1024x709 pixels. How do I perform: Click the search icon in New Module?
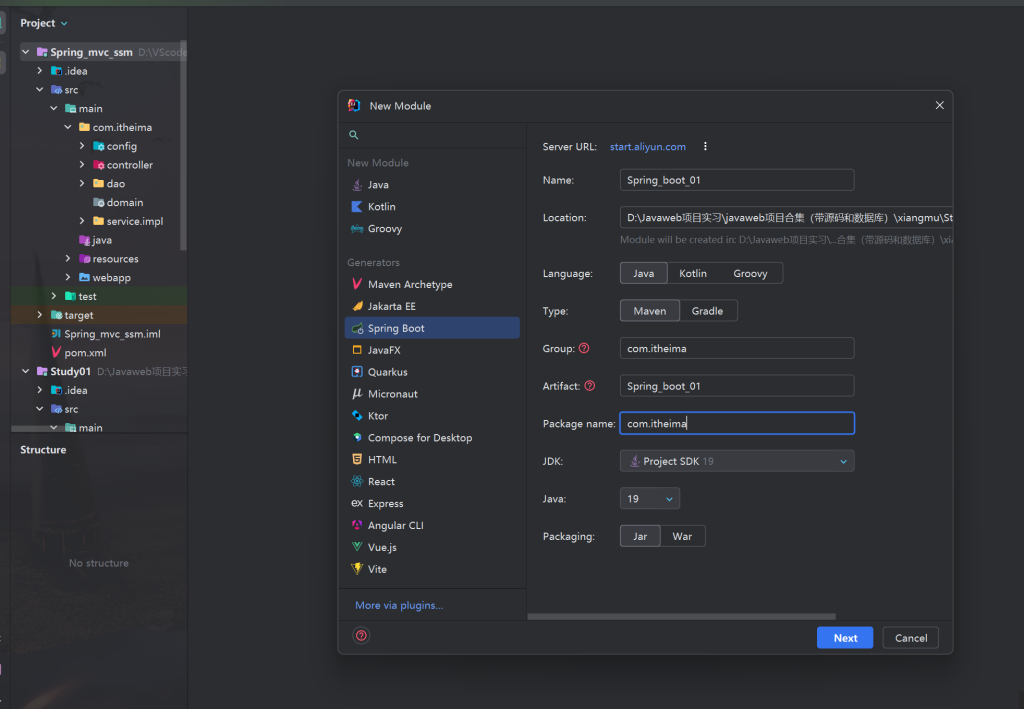coord(353,135)
